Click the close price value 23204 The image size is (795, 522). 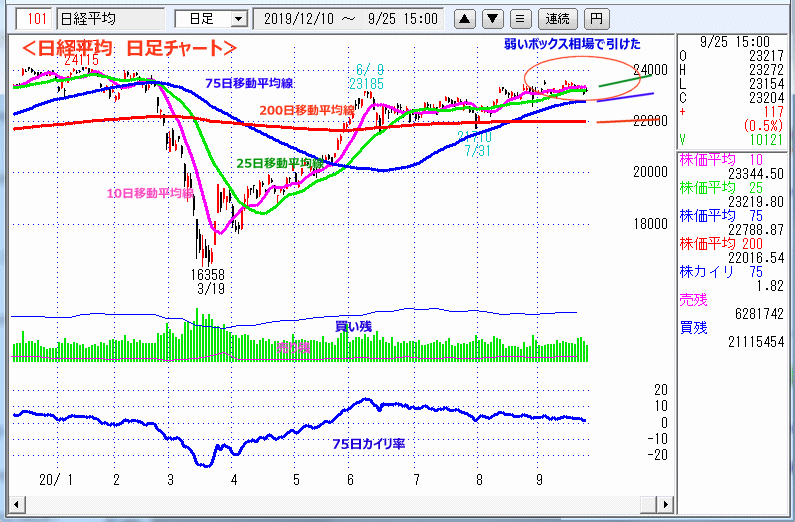pos(766,98)
